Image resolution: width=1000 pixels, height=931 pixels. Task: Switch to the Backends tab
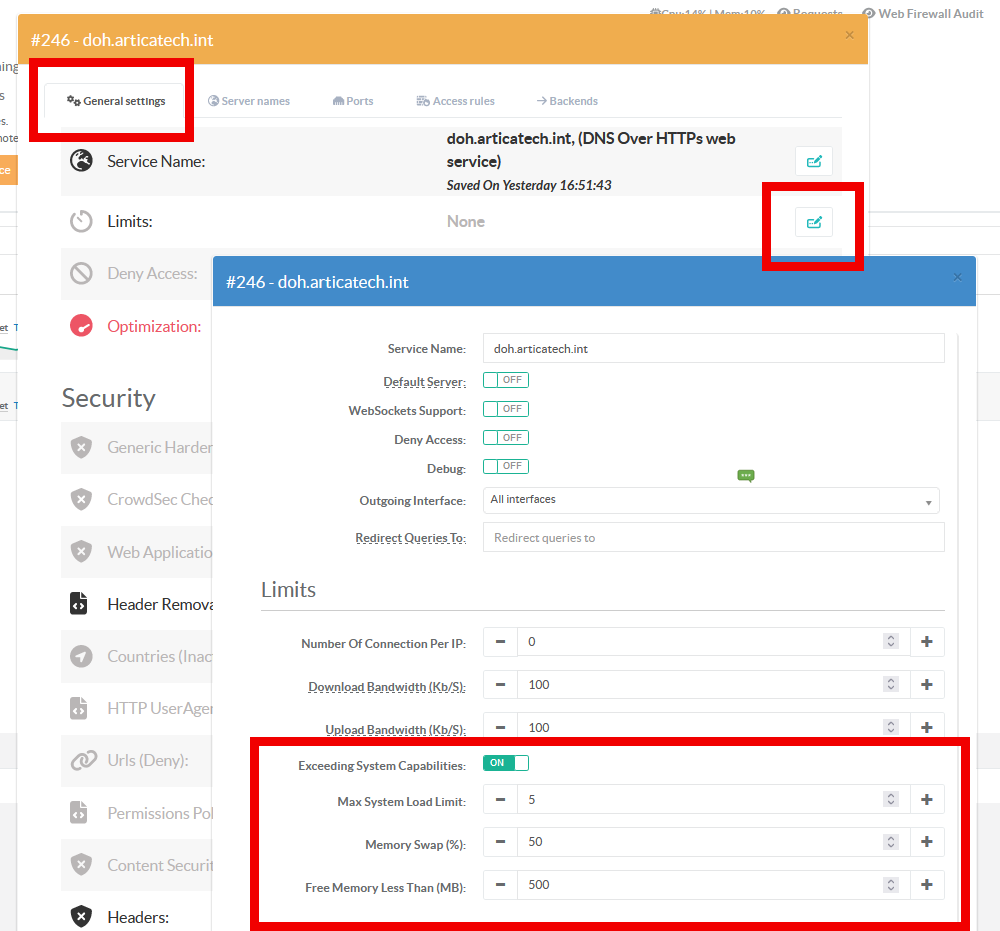[x=567, y=101]
